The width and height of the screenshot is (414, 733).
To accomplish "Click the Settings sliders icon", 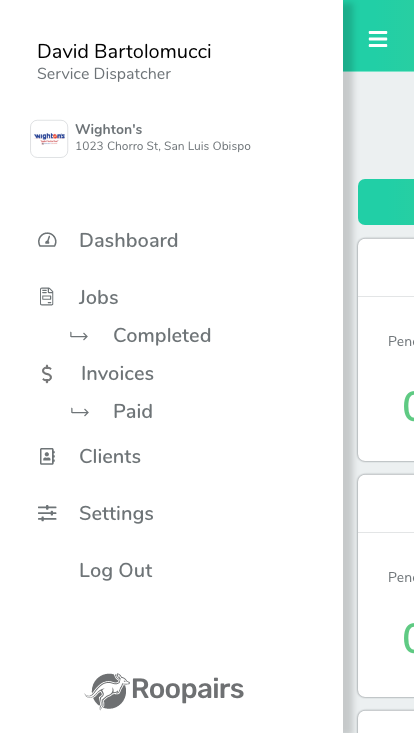I will (47, 513).
